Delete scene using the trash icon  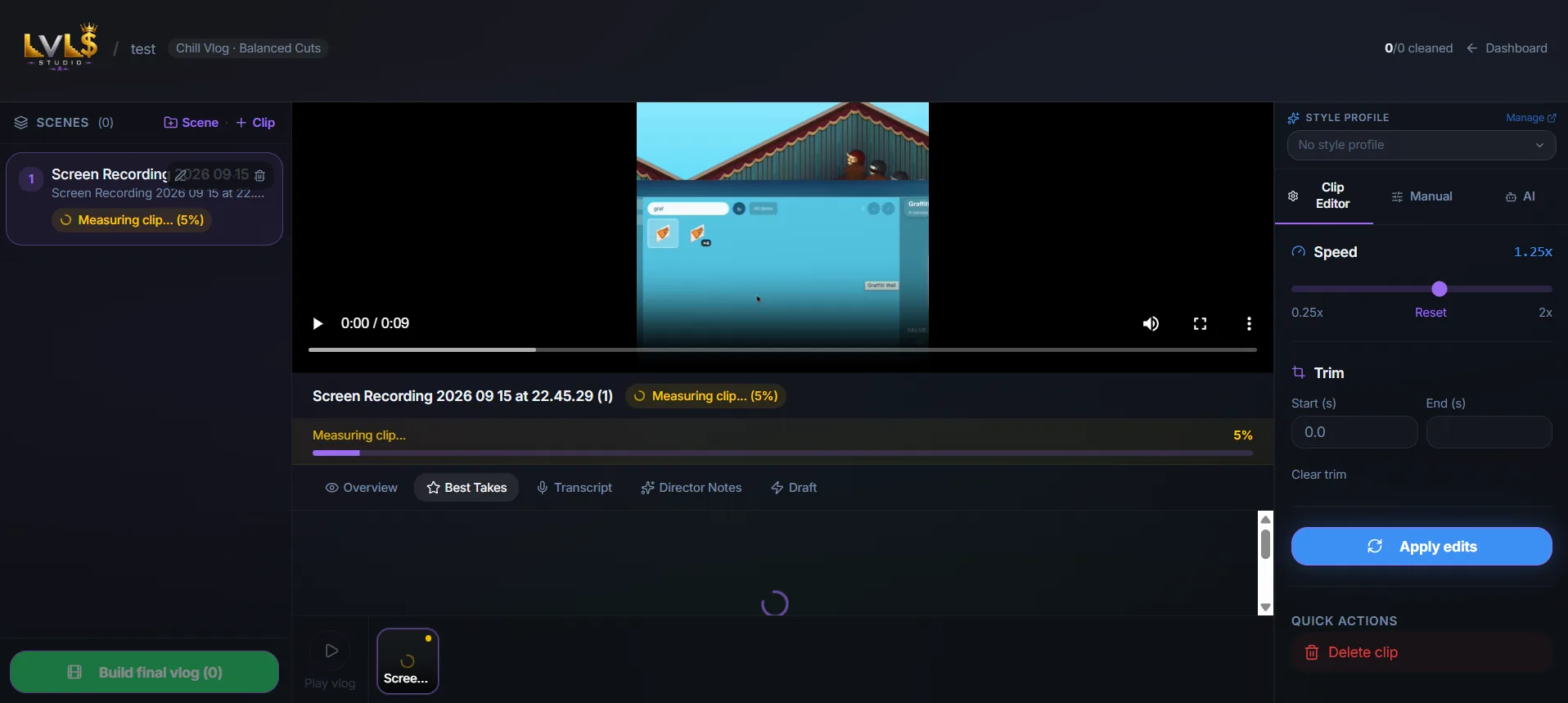coord(259,175)
